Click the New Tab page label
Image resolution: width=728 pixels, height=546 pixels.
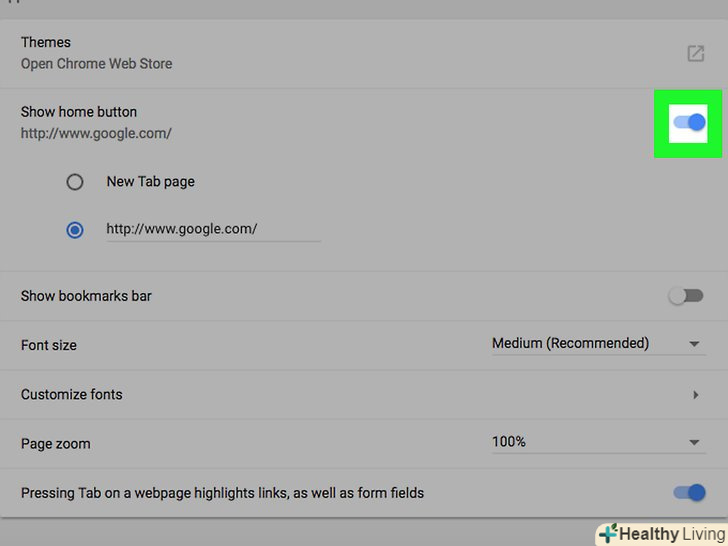coord(151,182)
